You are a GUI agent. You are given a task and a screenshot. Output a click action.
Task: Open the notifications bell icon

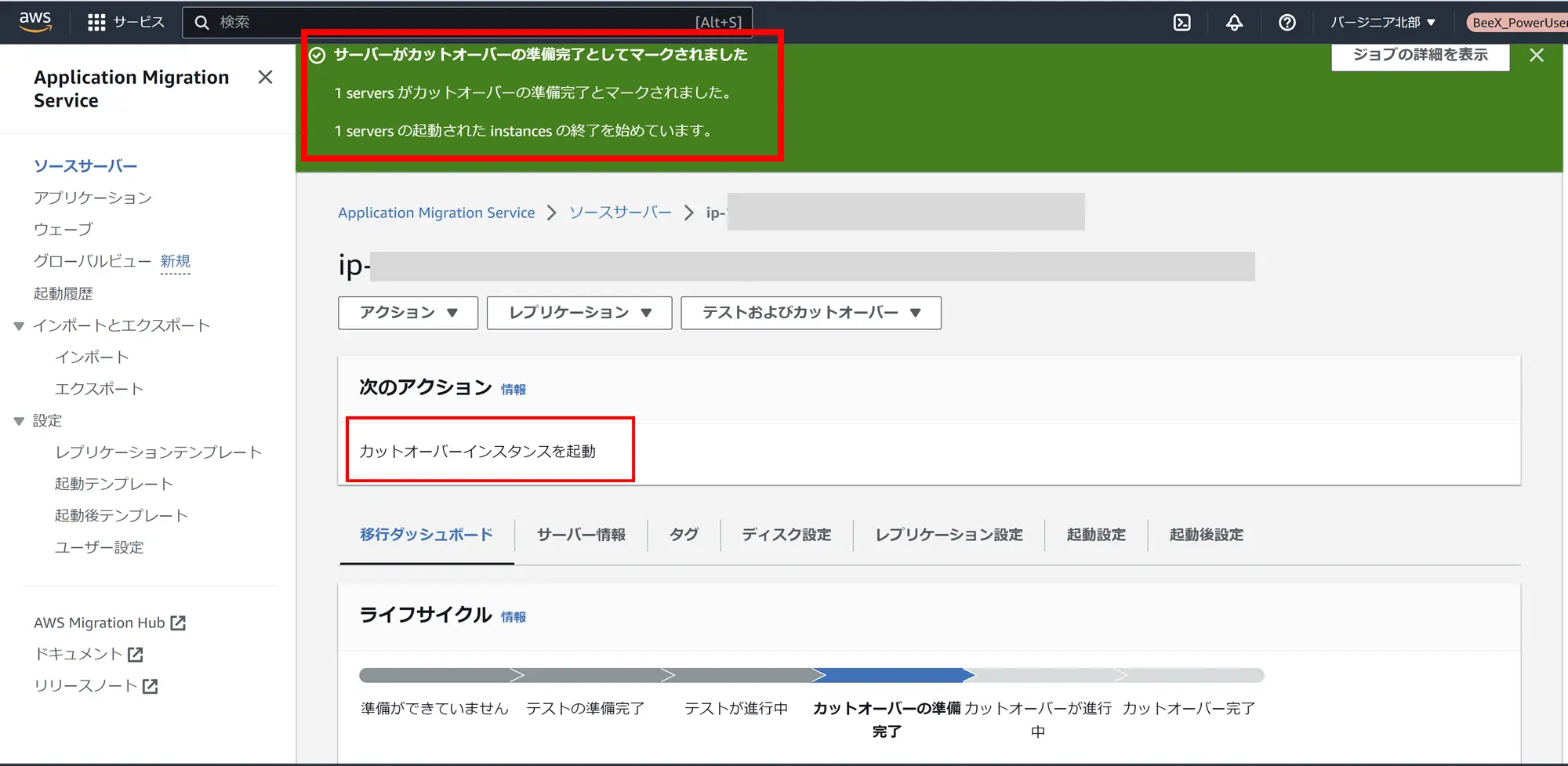[x=1234, y=23]
